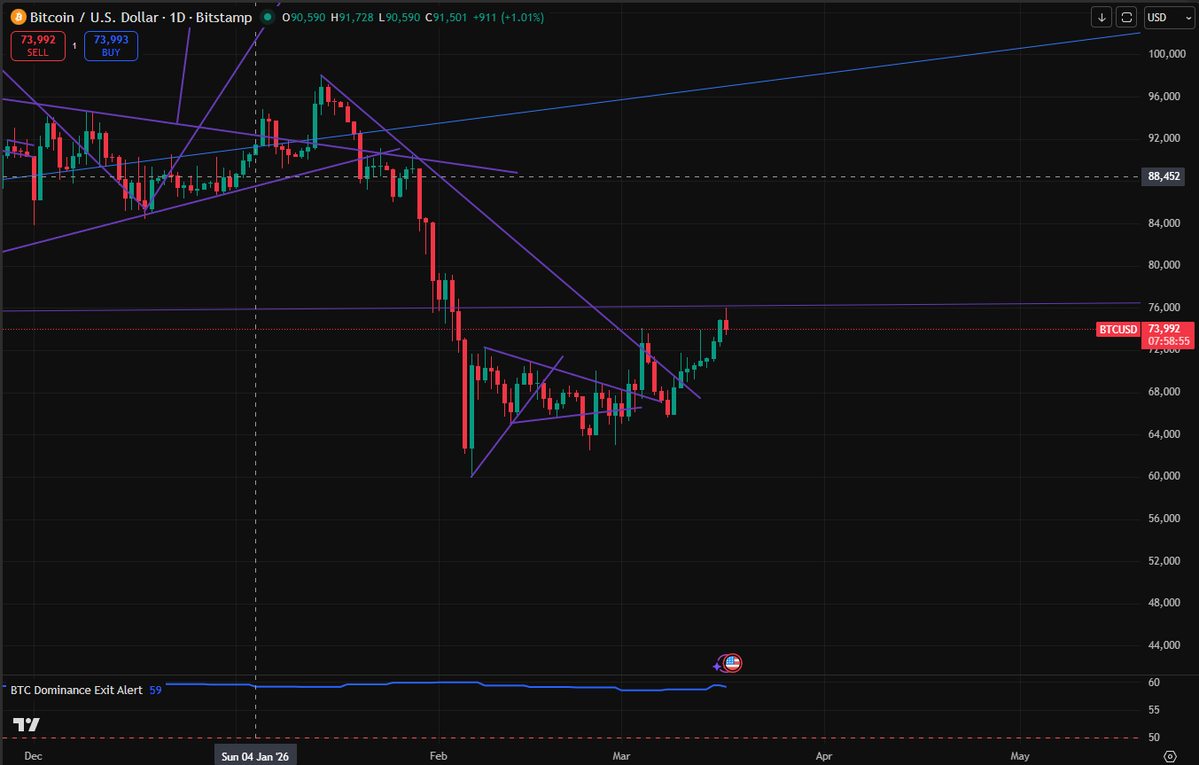The height and width of the screenshot is (765, 1199).
Task: Click the 44,000 price scale label
Action: (1164, 645)
